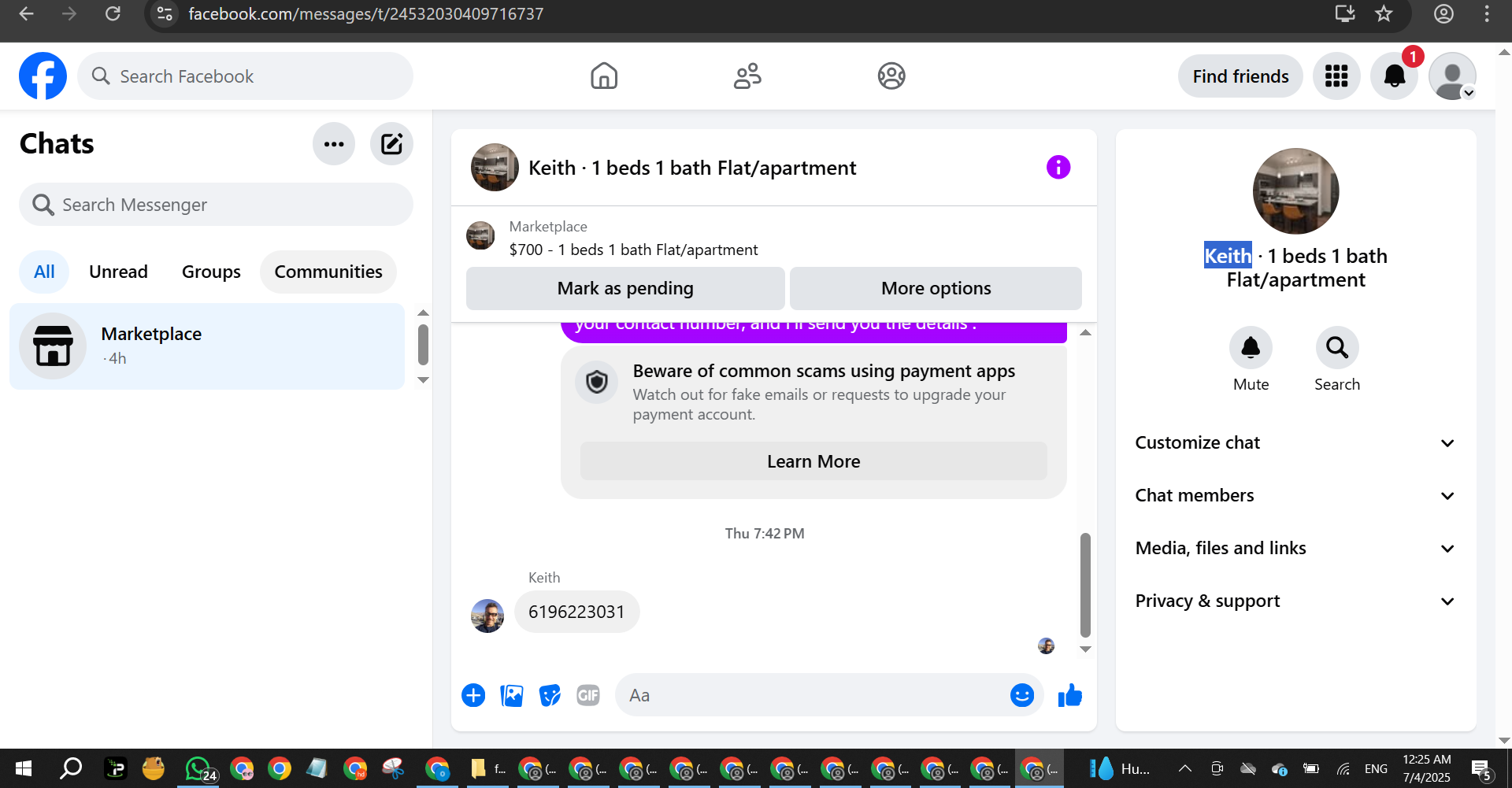Image resolution: width=1512 pixels, height=788 pixels.
Task: Go back in browser history
Action: (x=26, y=13)
